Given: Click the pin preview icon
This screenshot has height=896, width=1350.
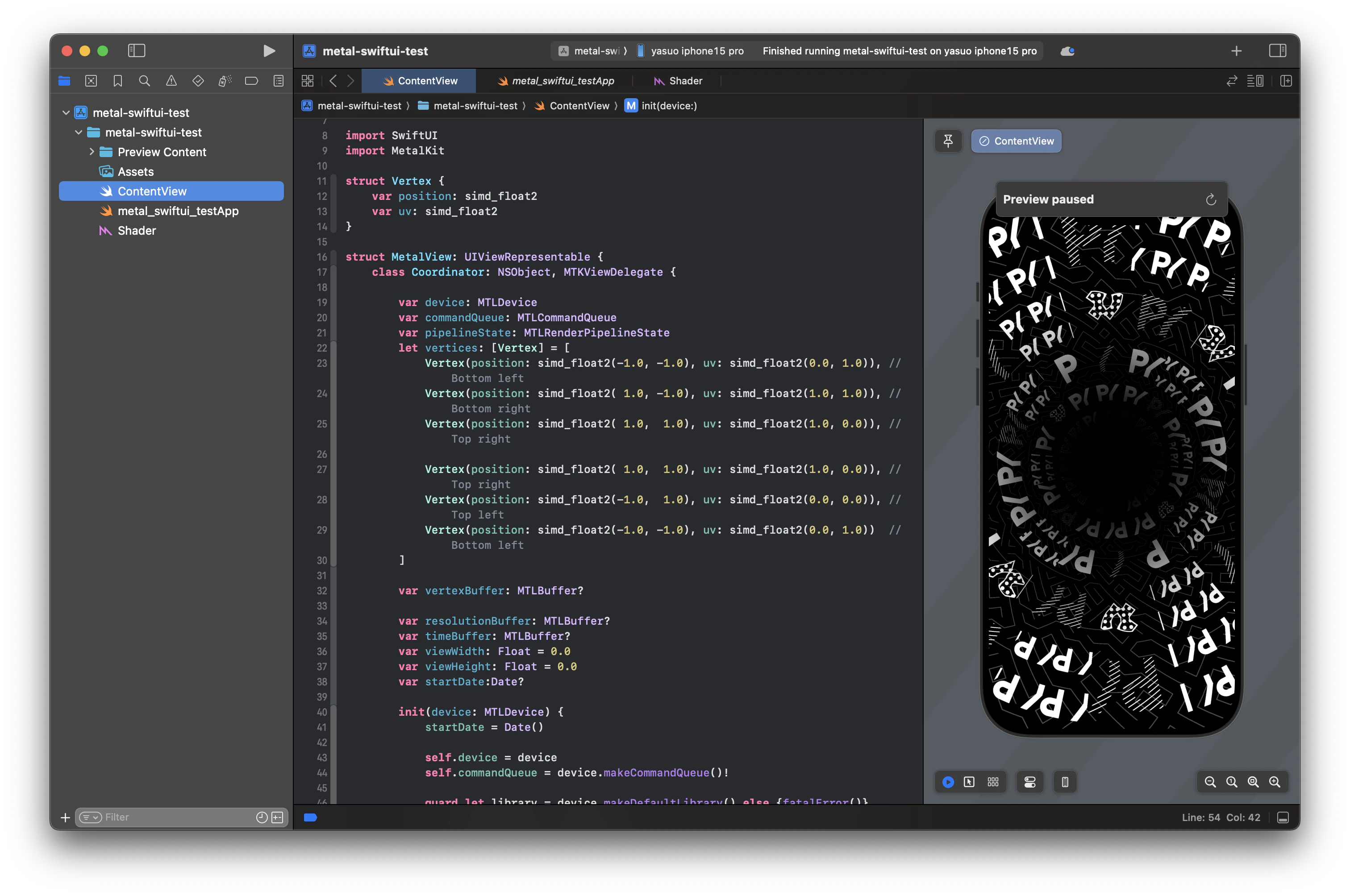Looking at the screenshot, I should pos(948,141).
